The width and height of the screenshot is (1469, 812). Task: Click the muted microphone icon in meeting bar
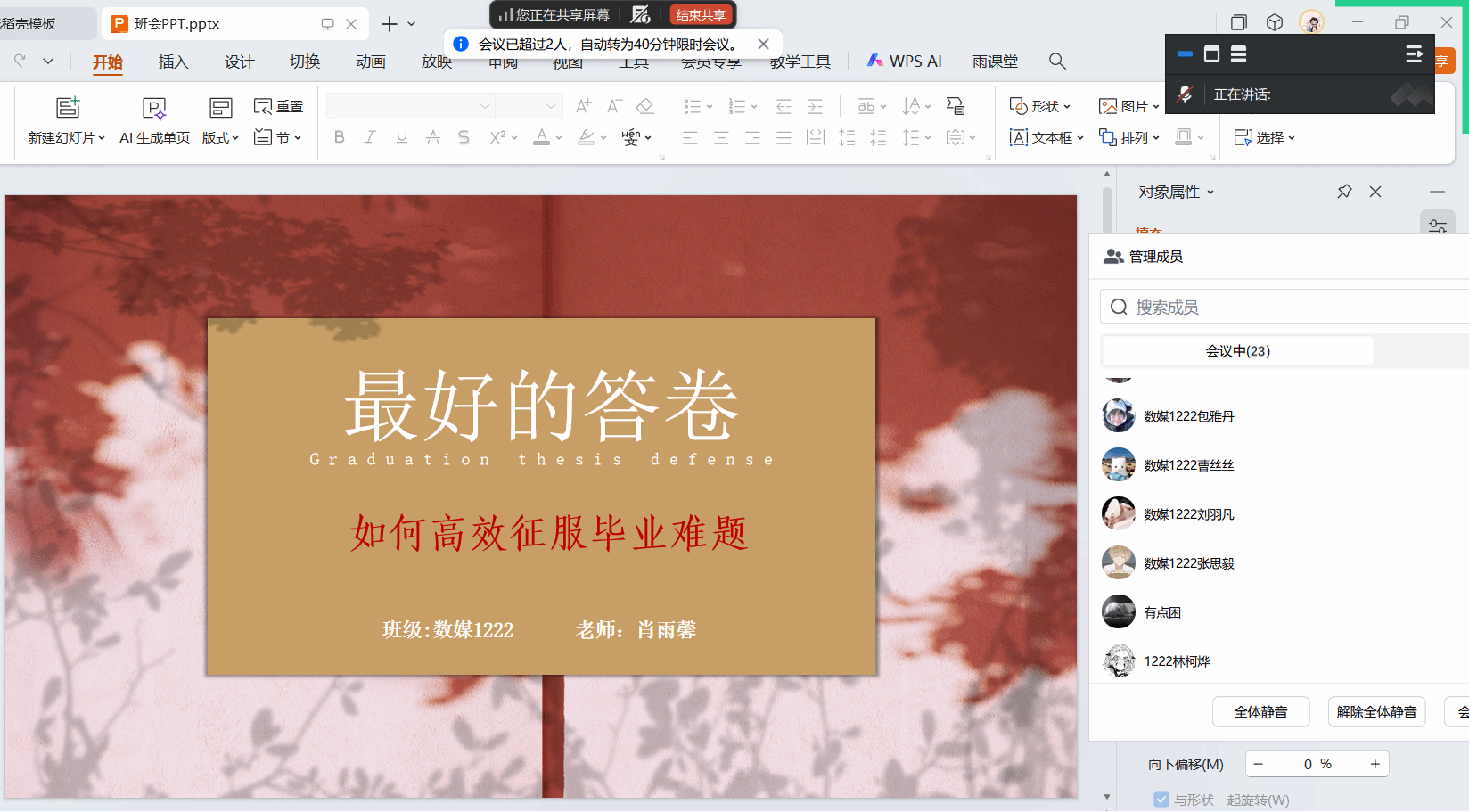point(1185,94)
